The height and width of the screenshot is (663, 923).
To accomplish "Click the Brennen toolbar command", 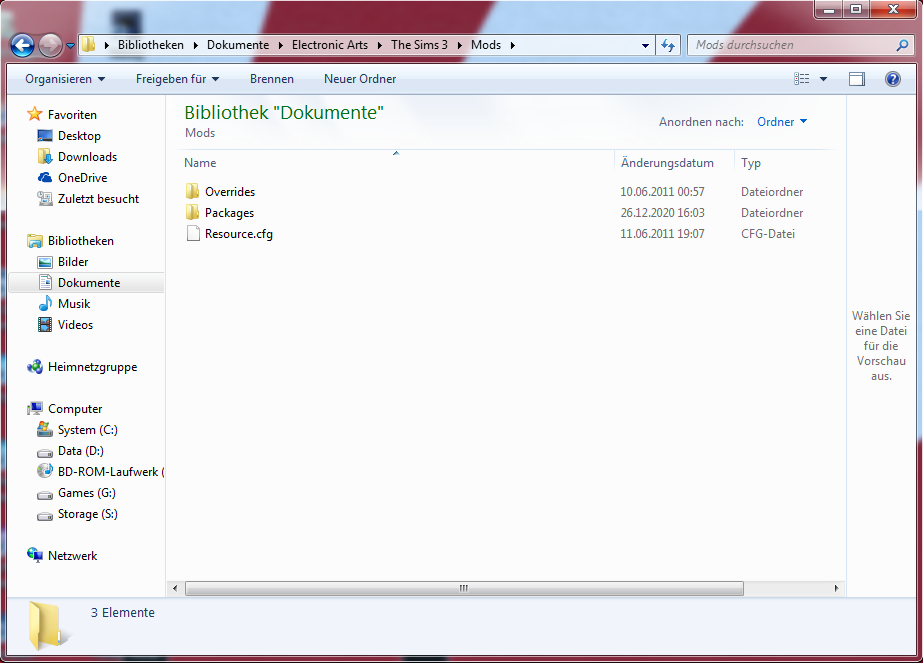I will pyautogui.click(x=271, y=79).
